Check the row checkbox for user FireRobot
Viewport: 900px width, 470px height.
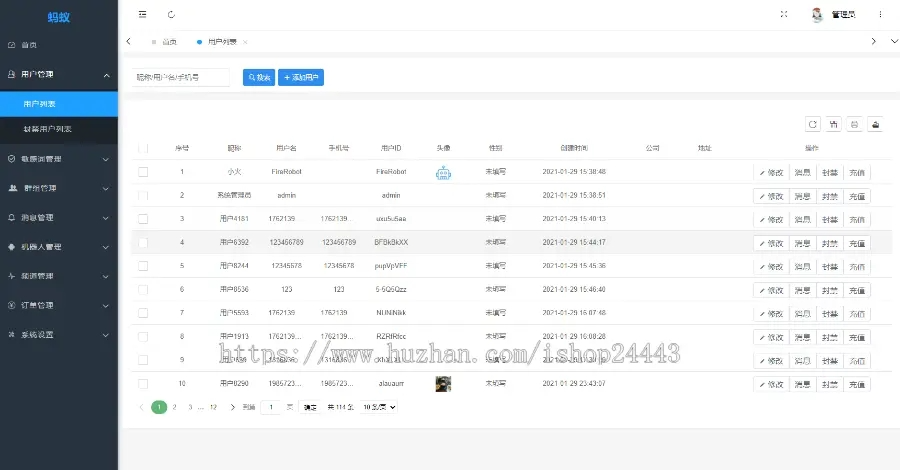[143, 172]
